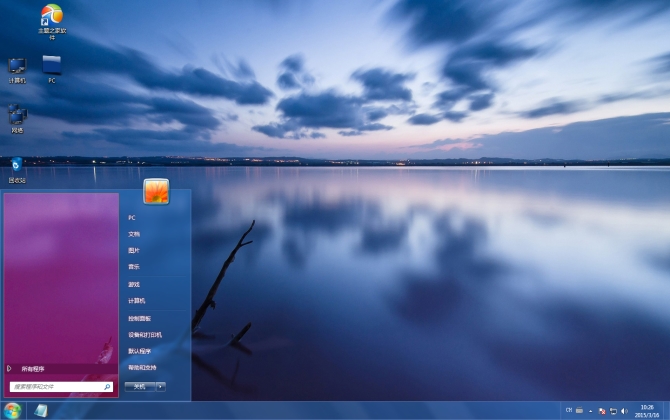Select the 回收站 recycle bin icon
The height and width of the screenshot is (420, 670).
point(17,170)
